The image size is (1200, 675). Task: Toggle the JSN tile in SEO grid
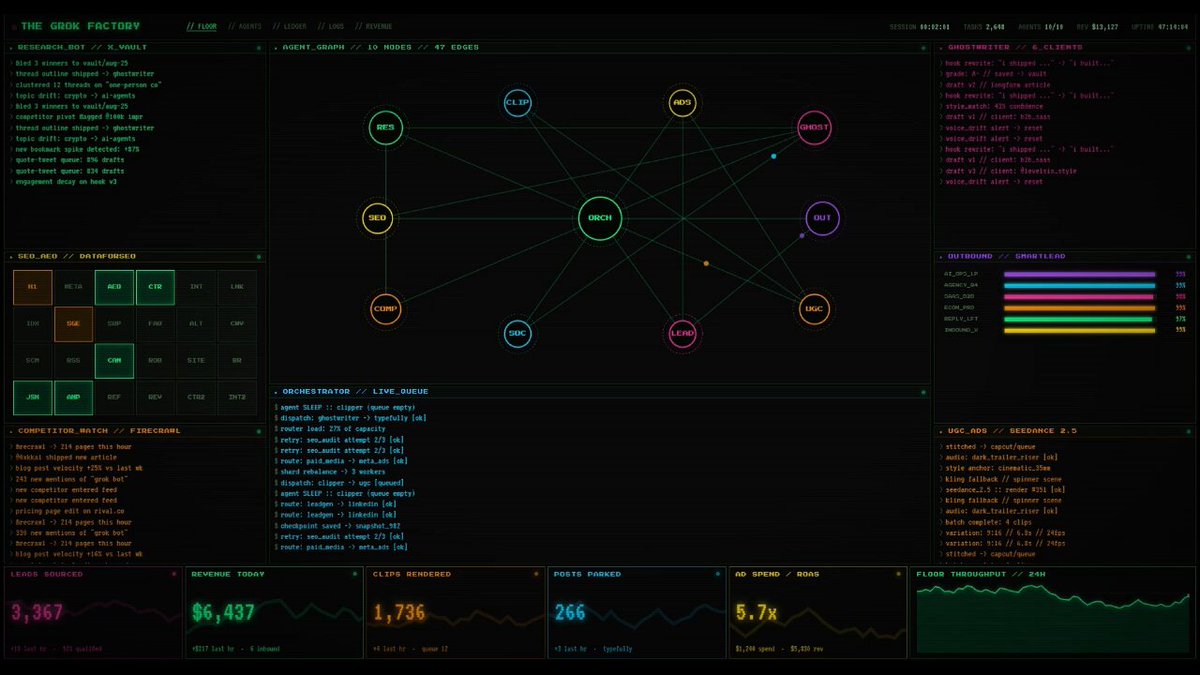point(33,398)
